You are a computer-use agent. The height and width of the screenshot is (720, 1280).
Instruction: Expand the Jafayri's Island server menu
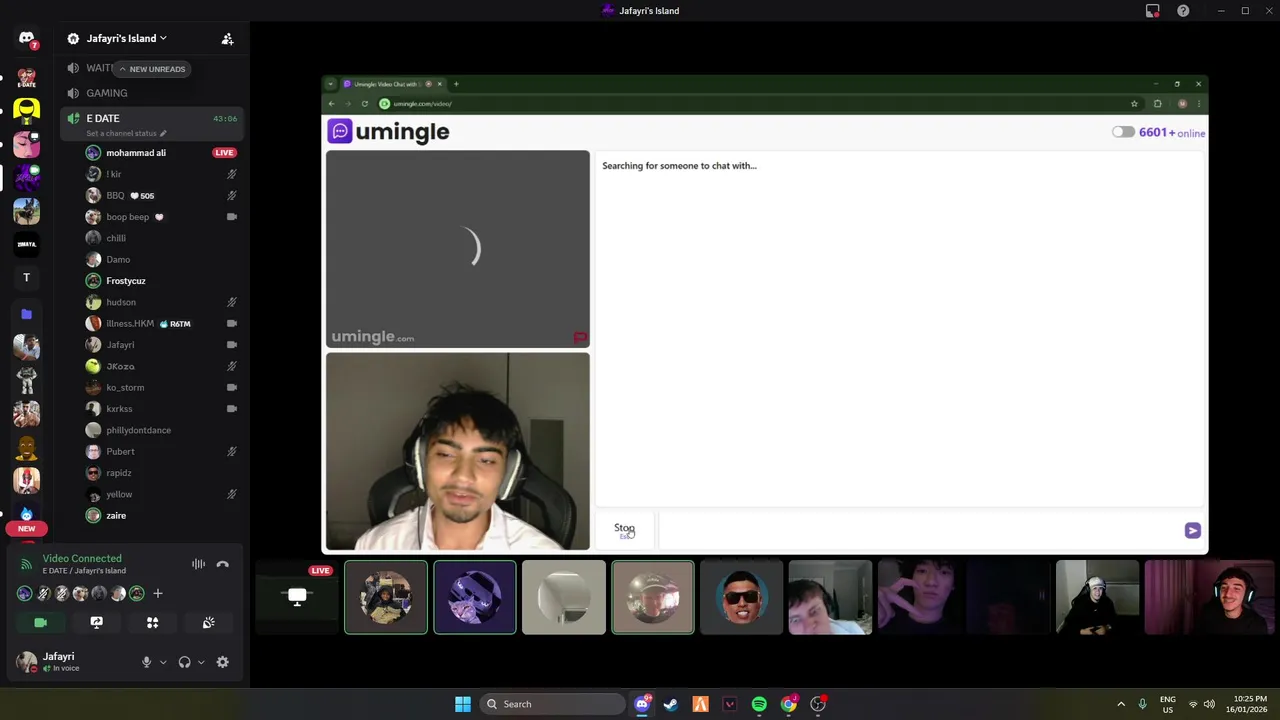tap(126, 39)
